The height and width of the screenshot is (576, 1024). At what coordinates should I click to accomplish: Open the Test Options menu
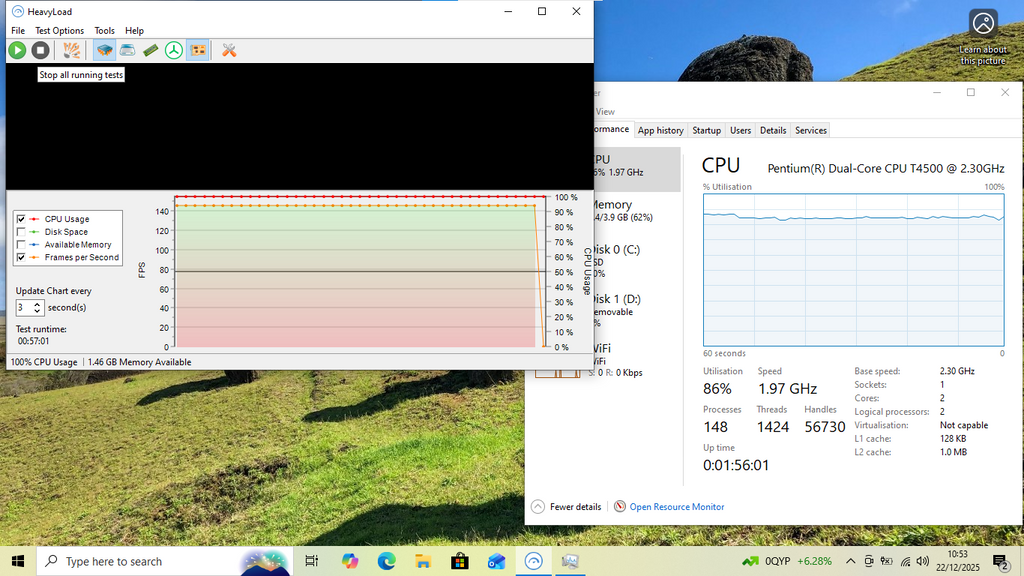click(x=60, y=31)
